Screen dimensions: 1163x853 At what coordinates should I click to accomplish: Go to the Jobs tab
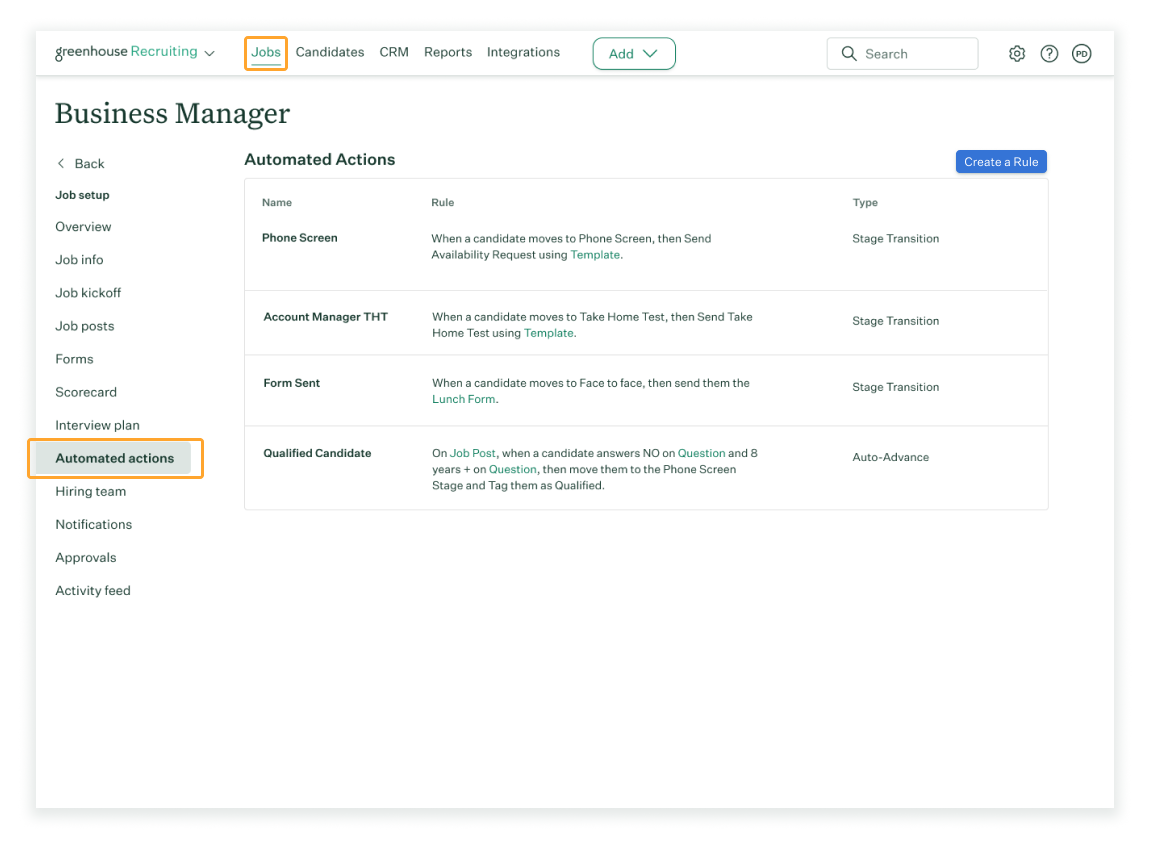pyautogui.click(x=266, y=53)
